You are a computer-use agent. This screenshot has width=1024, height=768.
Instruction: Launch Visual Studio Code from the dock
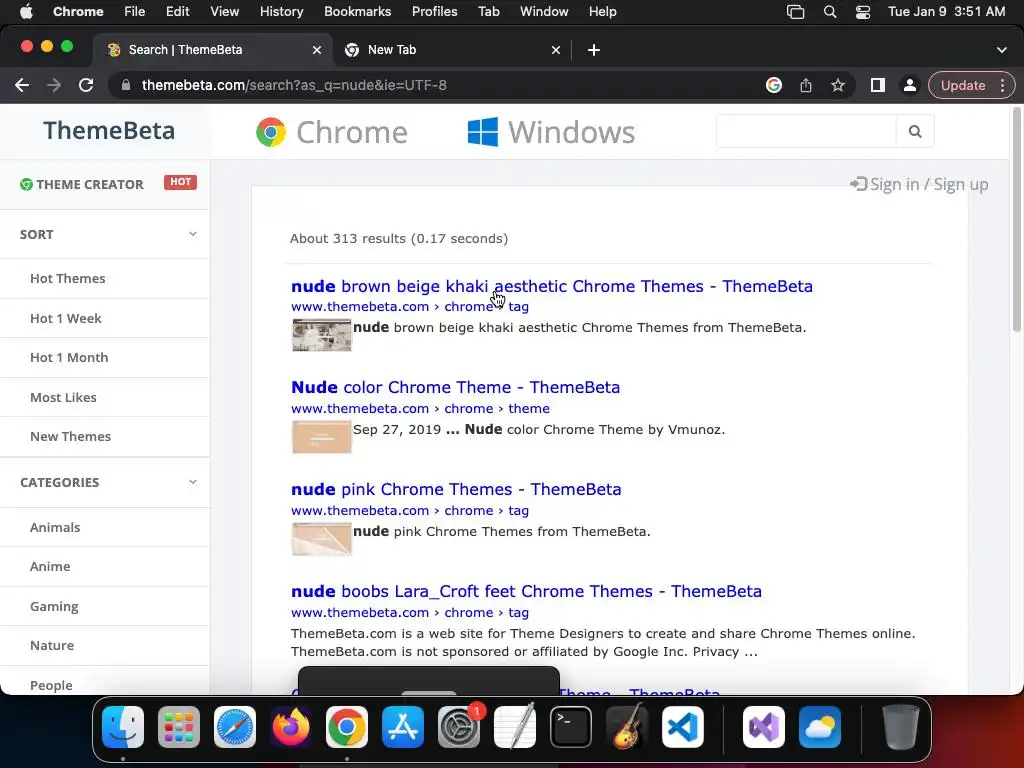(x=683, y=727)
